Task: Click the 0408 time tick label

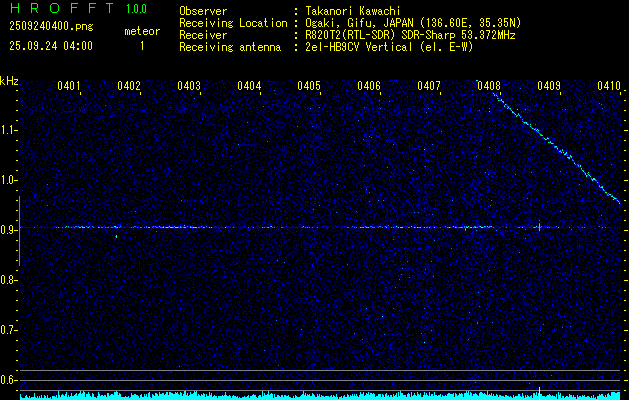Action: [x=489, y=85]
